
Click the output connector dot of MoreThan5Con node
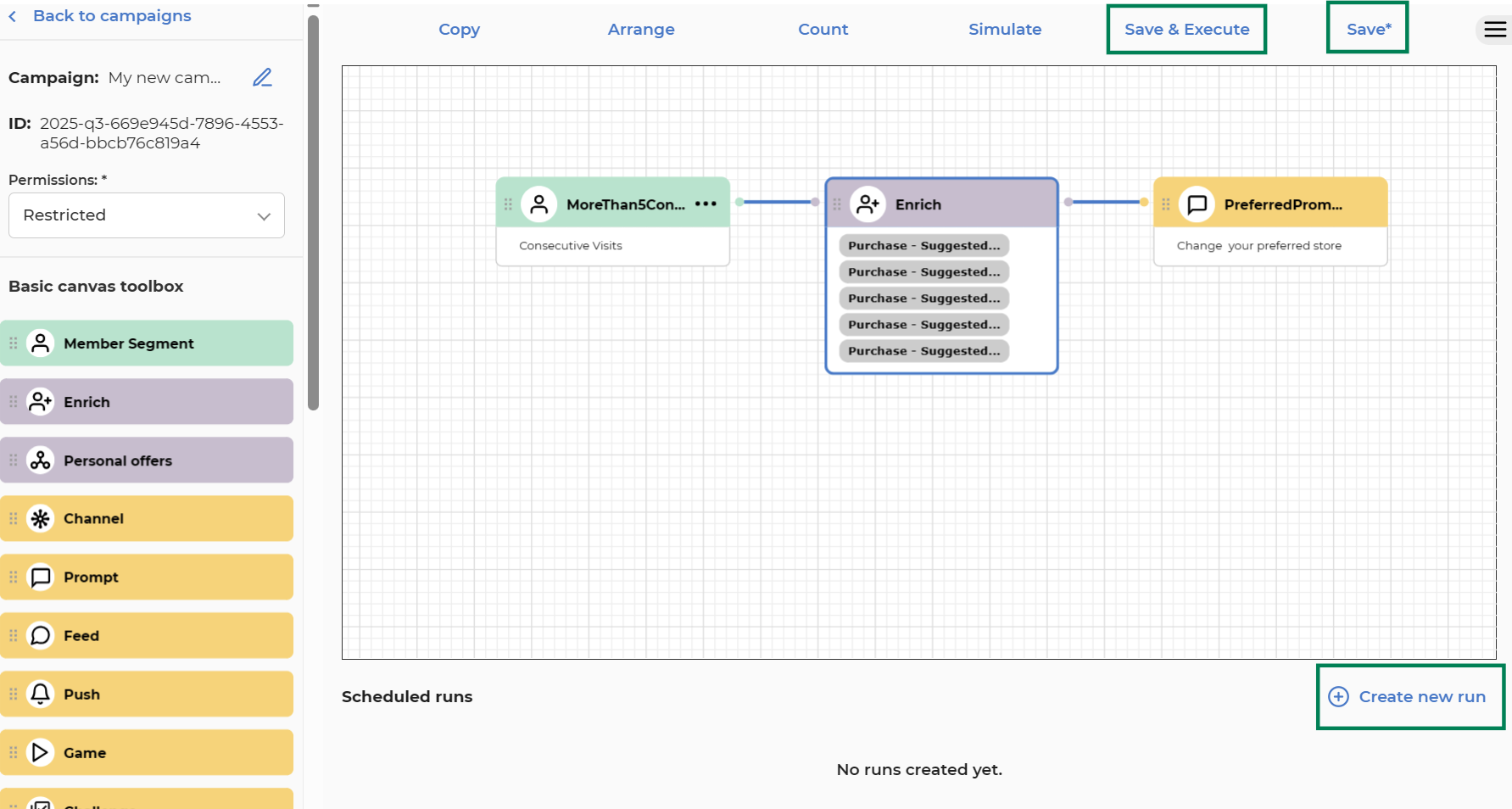tap(739, 202)
